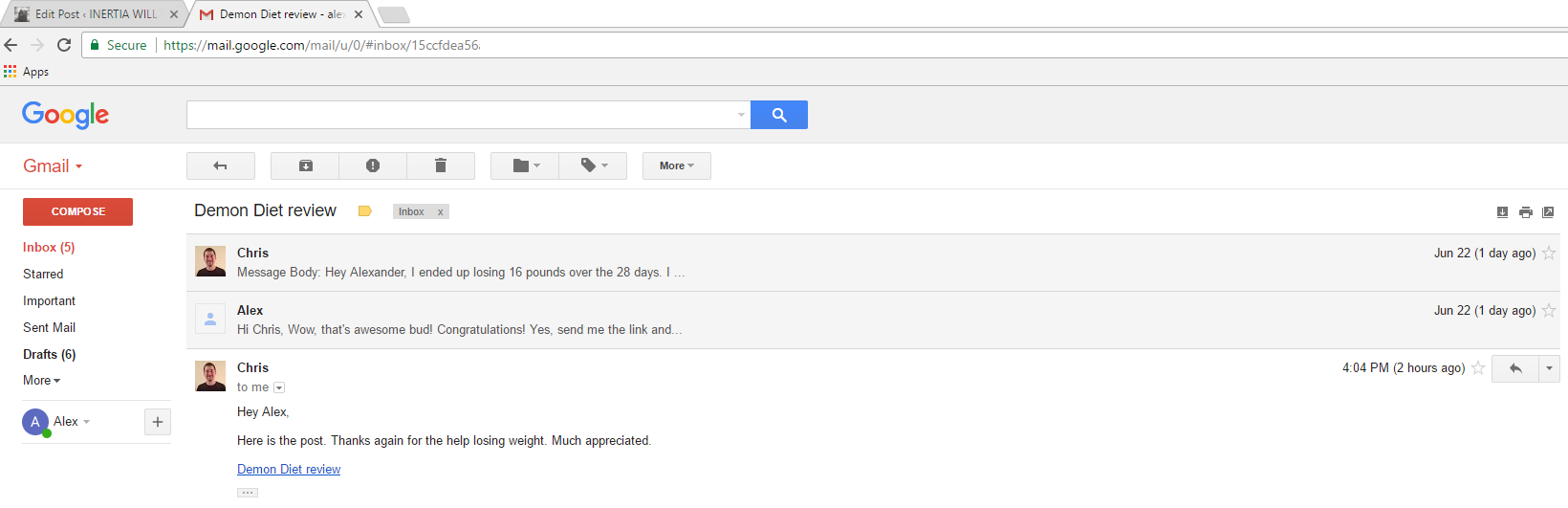Click the expand all messages icon
The height and width of the screenshot is (508, 1568).
click(x=1502, y=212)
